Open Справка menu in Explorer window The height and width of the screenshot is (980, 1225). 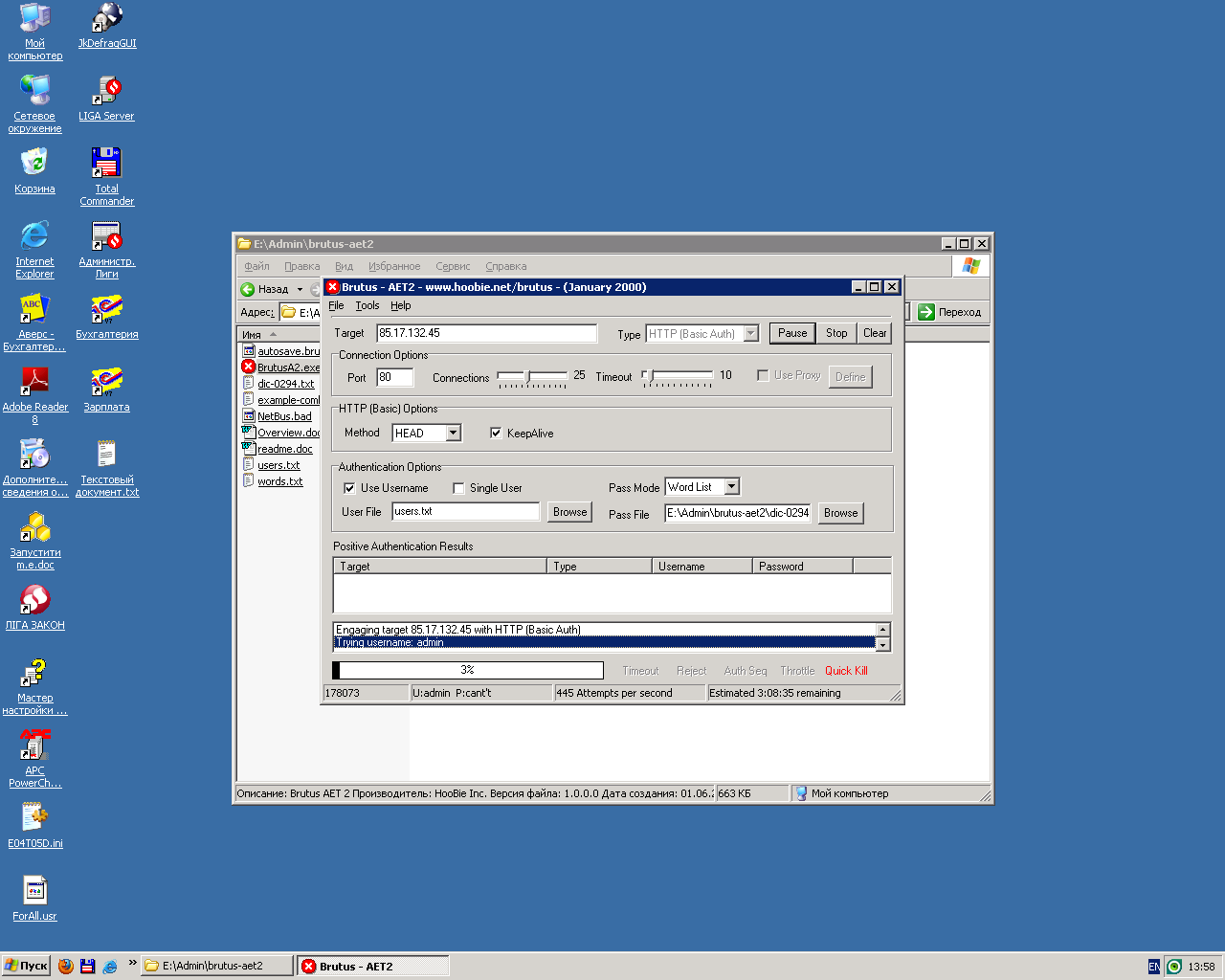505,266
